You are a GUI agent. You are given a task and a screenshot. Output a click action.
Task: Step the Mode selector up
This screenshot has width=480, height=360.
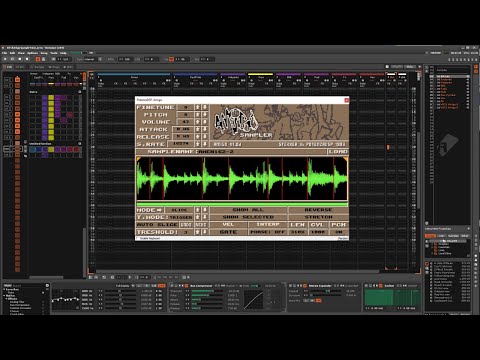197,210
